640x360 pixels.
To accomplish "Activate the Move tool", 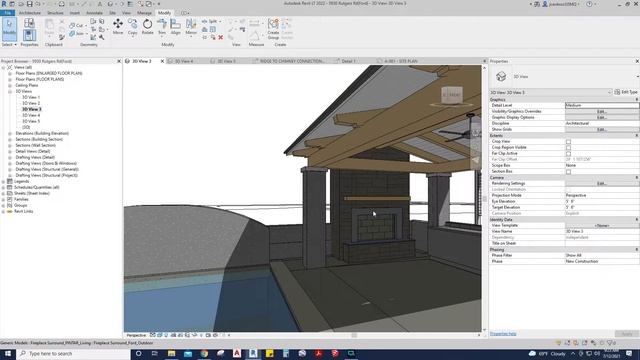I will coord(118,26).
